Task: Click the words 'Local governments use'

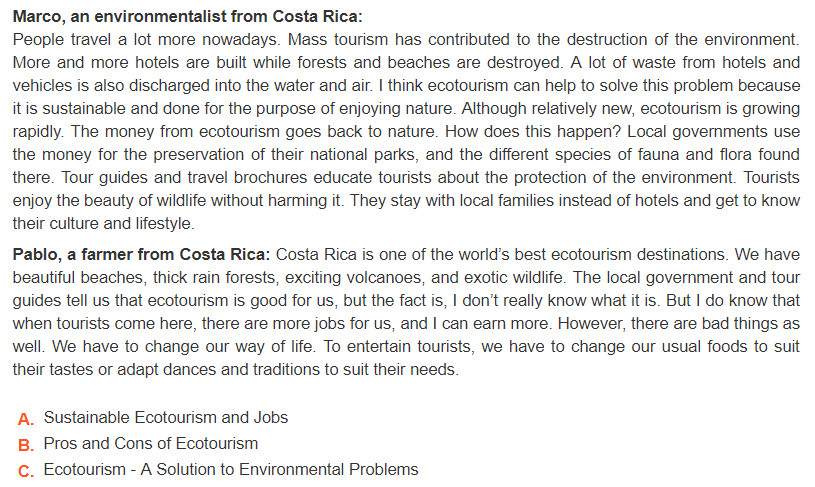Action: [714, 131]
